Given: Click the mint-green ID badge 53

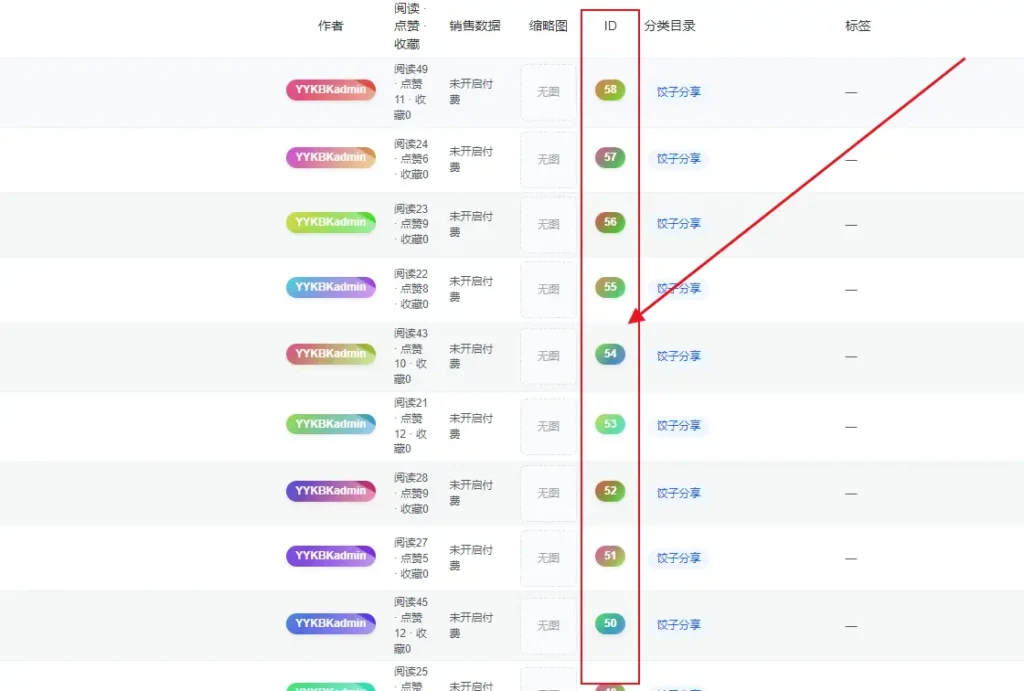Looking at the screenshot, I should click(608, 425).
